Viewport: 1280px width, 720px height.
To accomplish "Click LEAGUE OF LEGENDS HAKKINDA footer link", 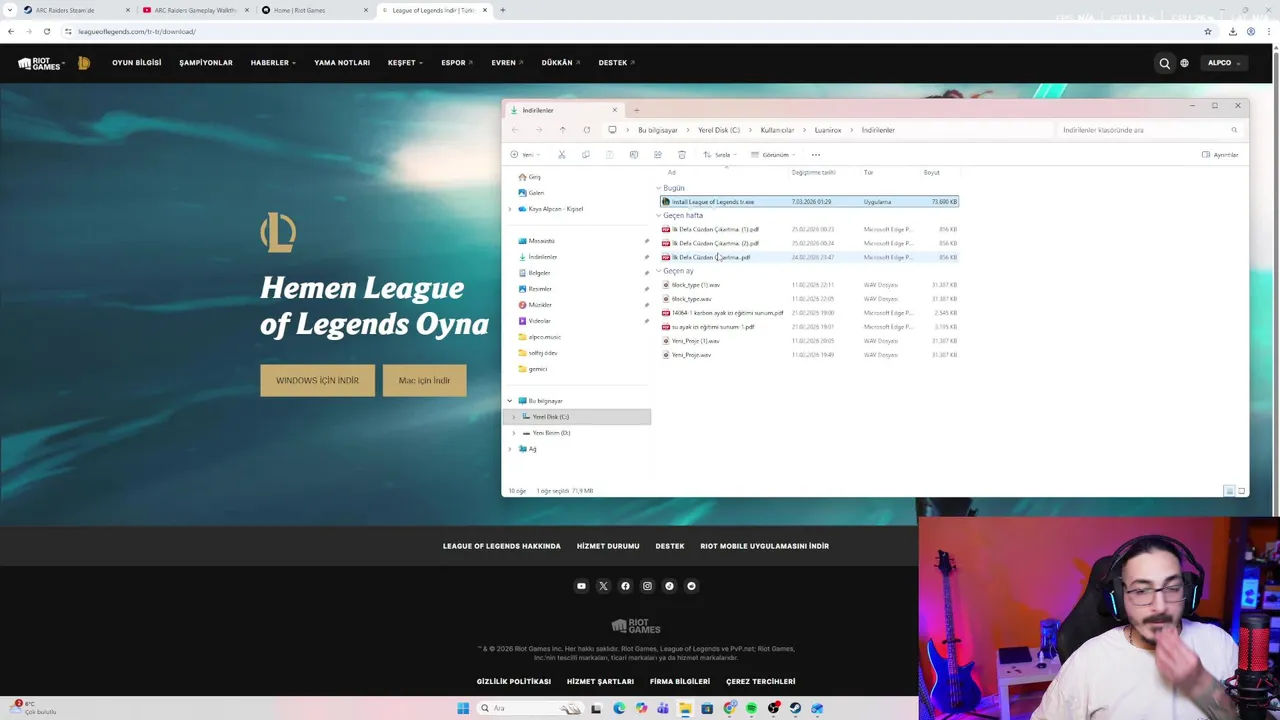I will coord(502,546).
